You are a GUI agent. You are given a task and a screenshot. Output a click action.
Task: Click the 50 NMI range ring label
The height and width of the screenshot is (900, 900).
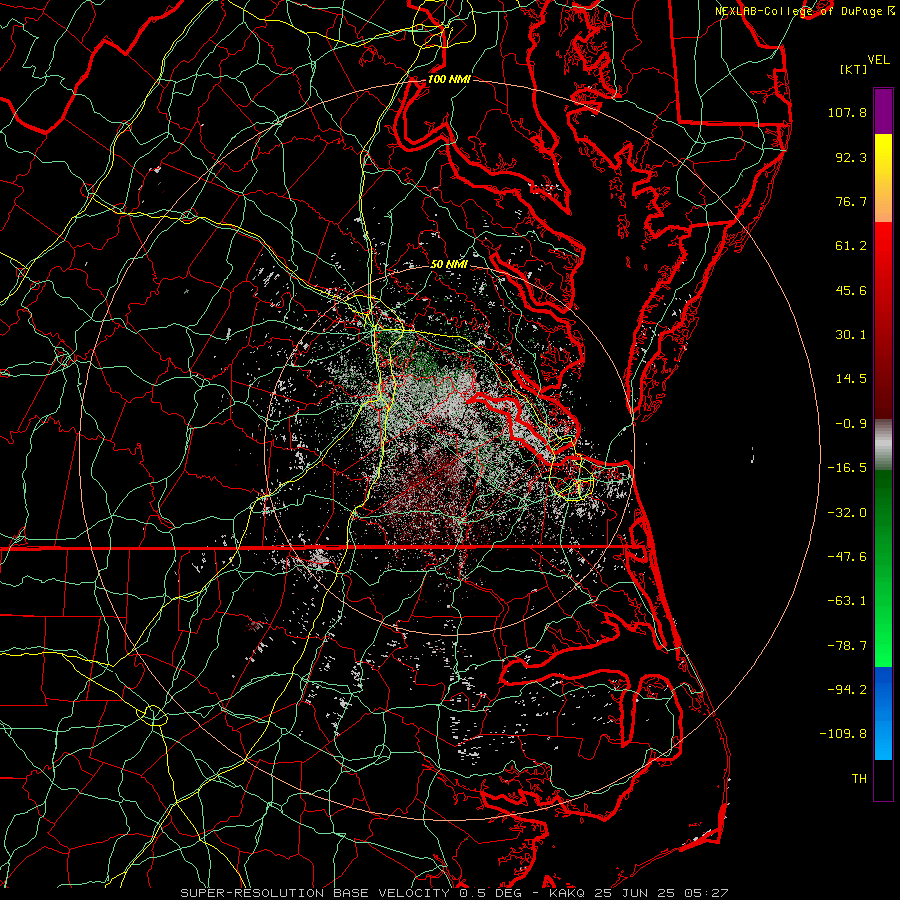[x=449, y=264]
